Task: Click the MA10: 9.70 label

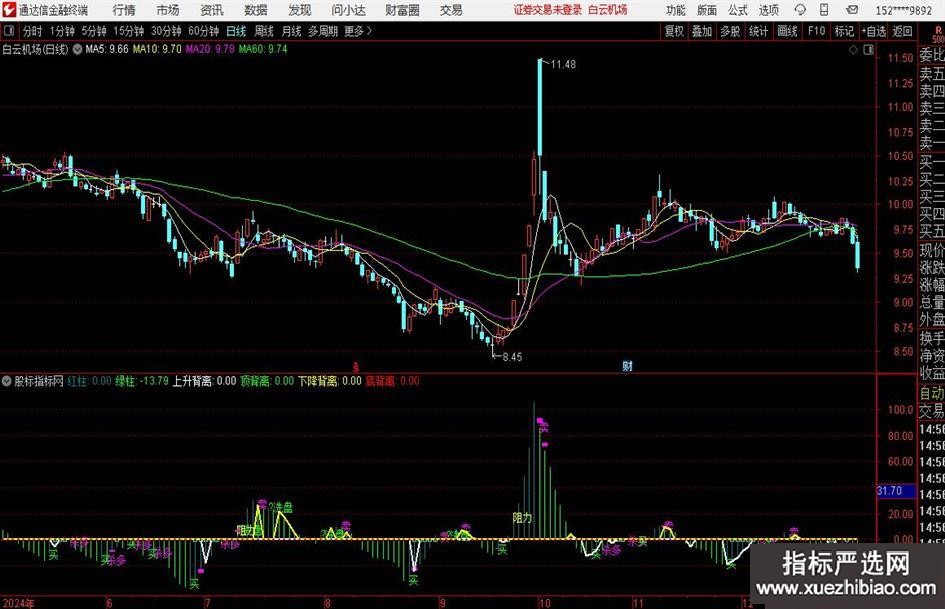Action: (157, 49)
